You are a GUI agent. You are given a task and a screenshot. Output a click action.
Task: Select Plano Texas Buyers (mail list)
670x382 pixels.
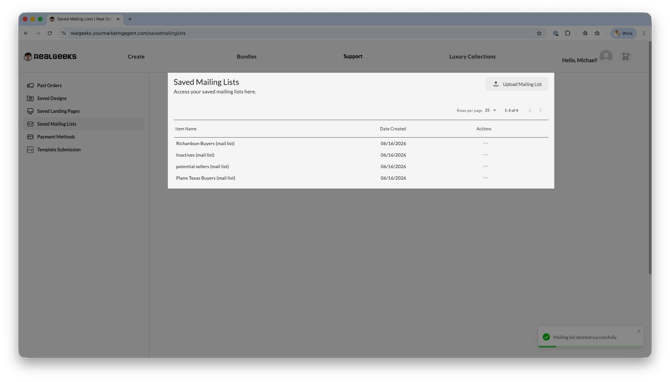[361, 178]
